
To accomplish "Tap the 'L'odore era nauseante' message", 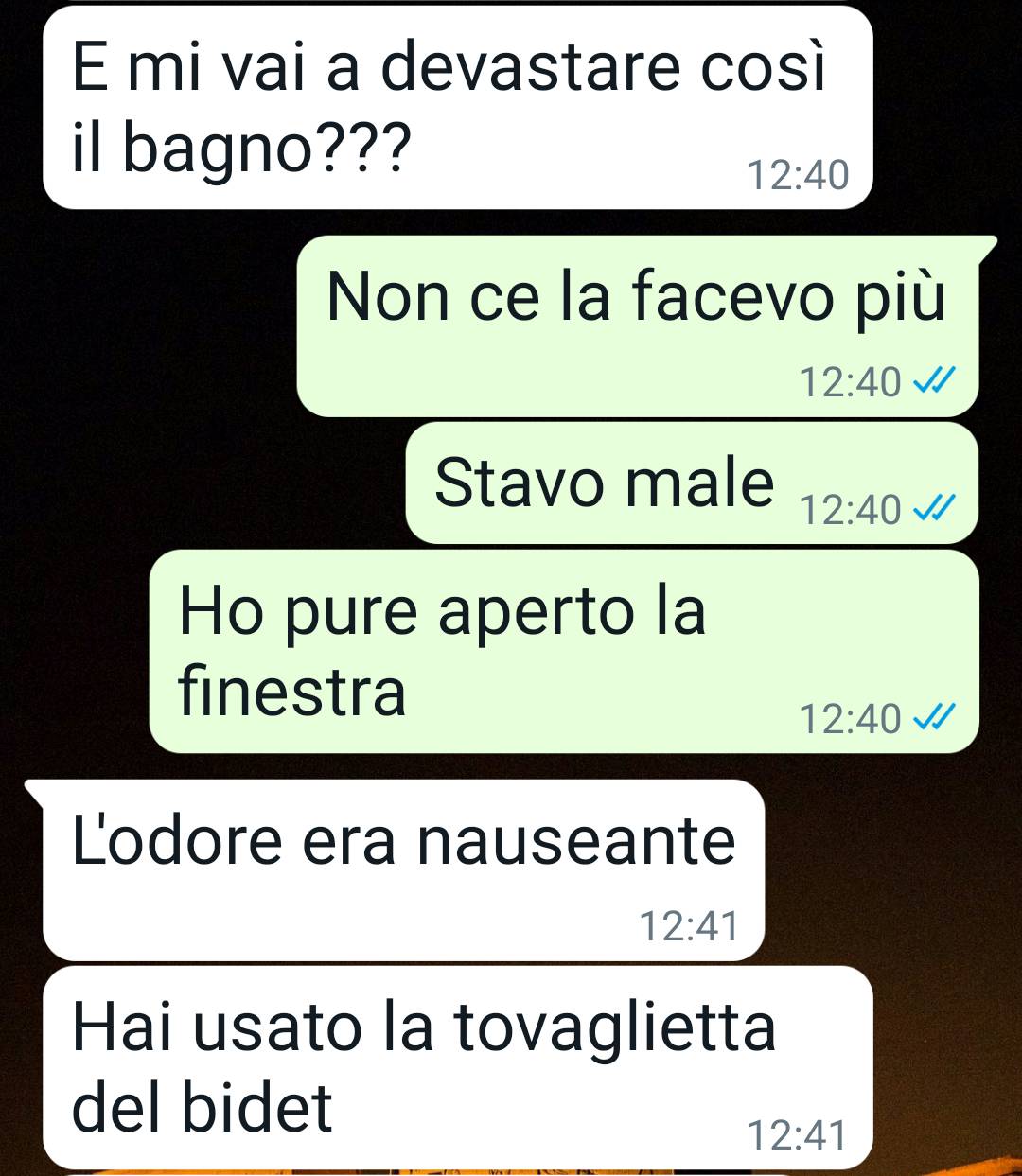I will (403, 870).
